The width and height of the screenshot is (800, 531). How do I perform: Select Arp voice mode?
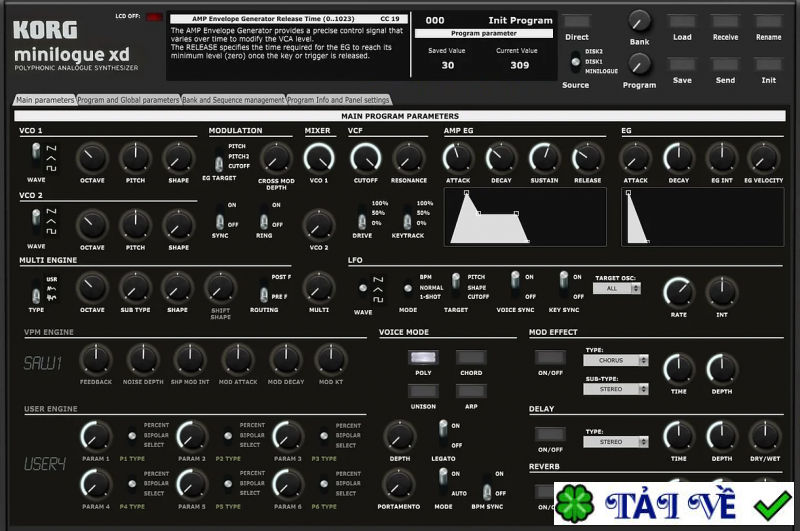[471, 391]
